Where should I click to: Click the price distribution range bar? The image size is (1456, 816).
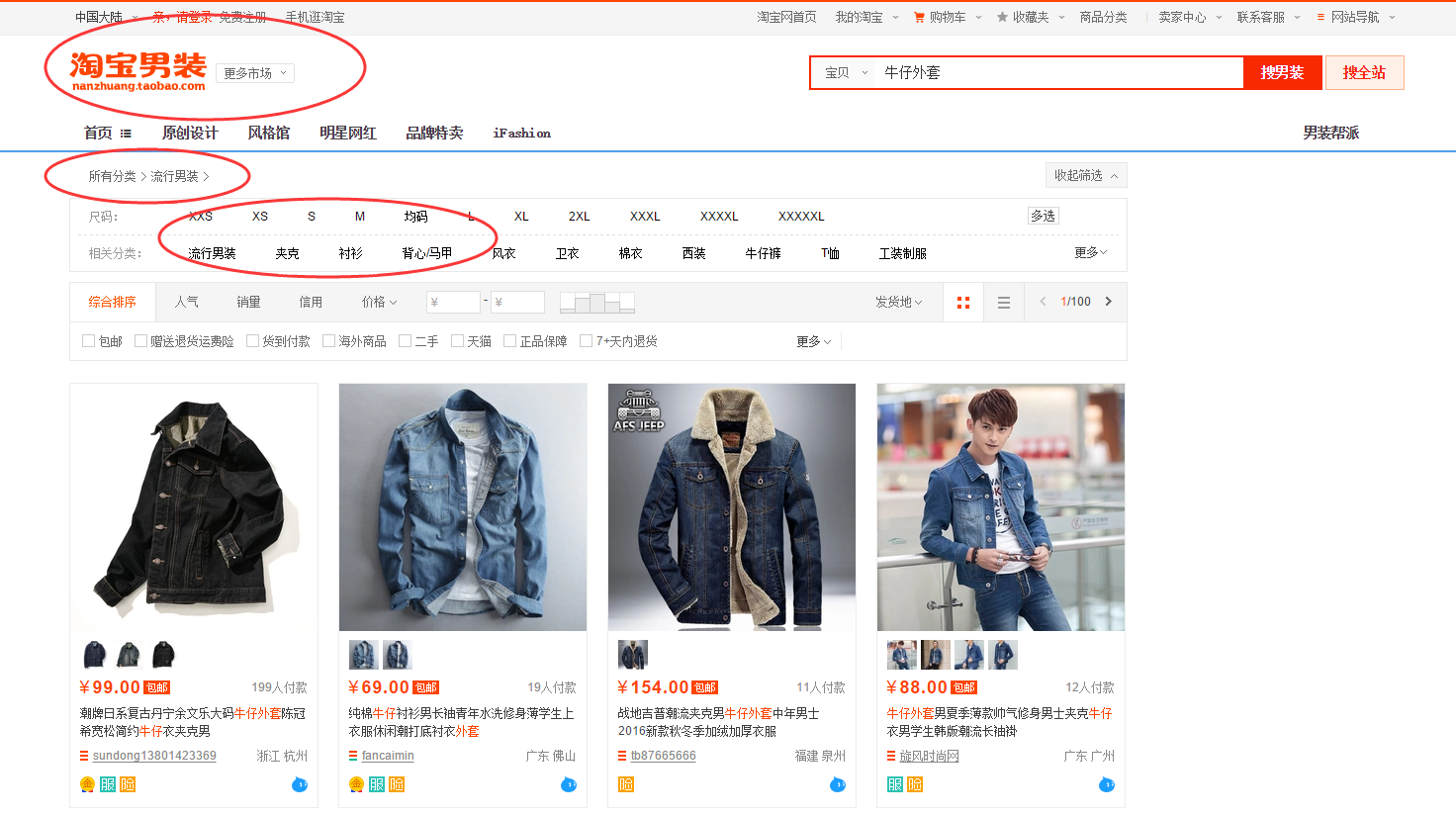(x=596, y=302)
